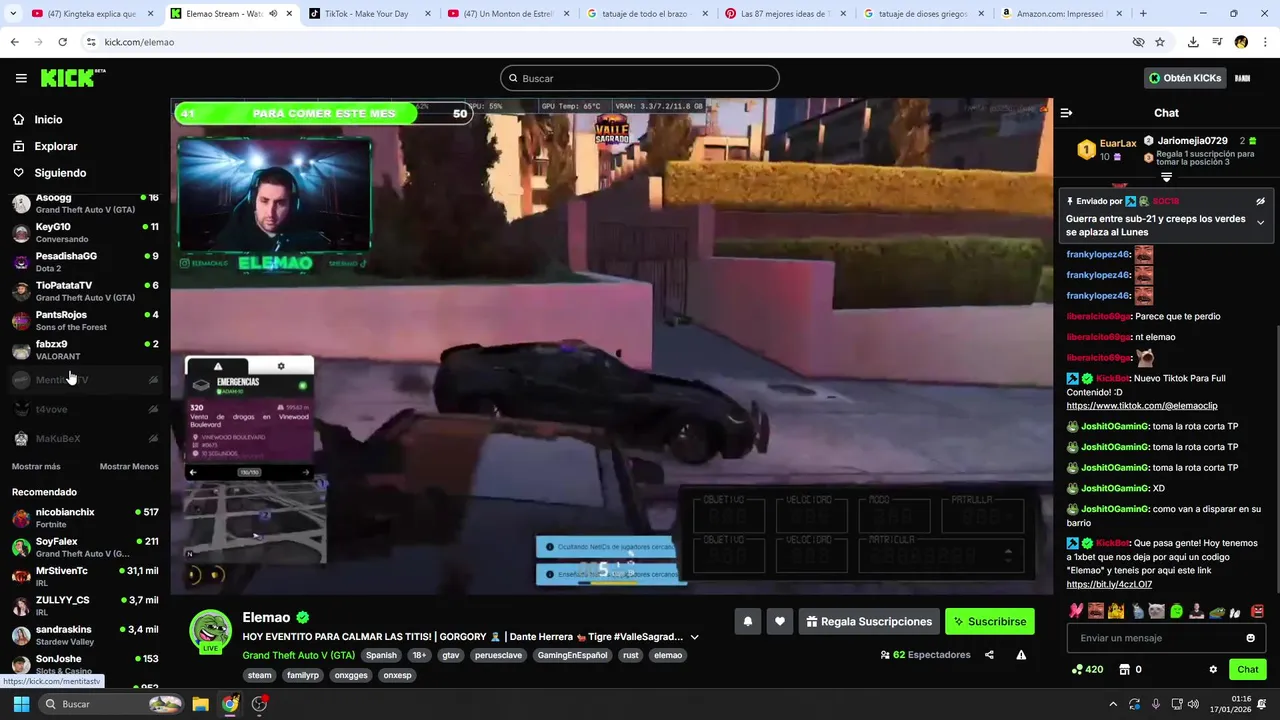This screenshot has width=1280, height=720.
Task: Open fabzx9 channel in sidebar
Action: [85, 350]
